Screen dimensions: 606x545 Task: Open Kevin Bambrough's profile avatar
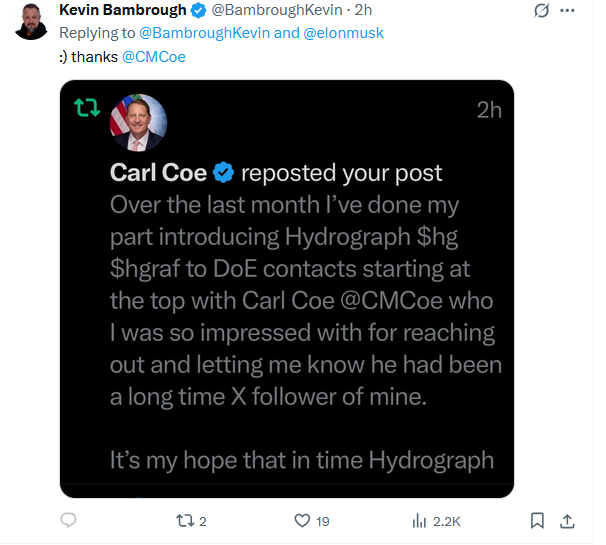point(31,20)
